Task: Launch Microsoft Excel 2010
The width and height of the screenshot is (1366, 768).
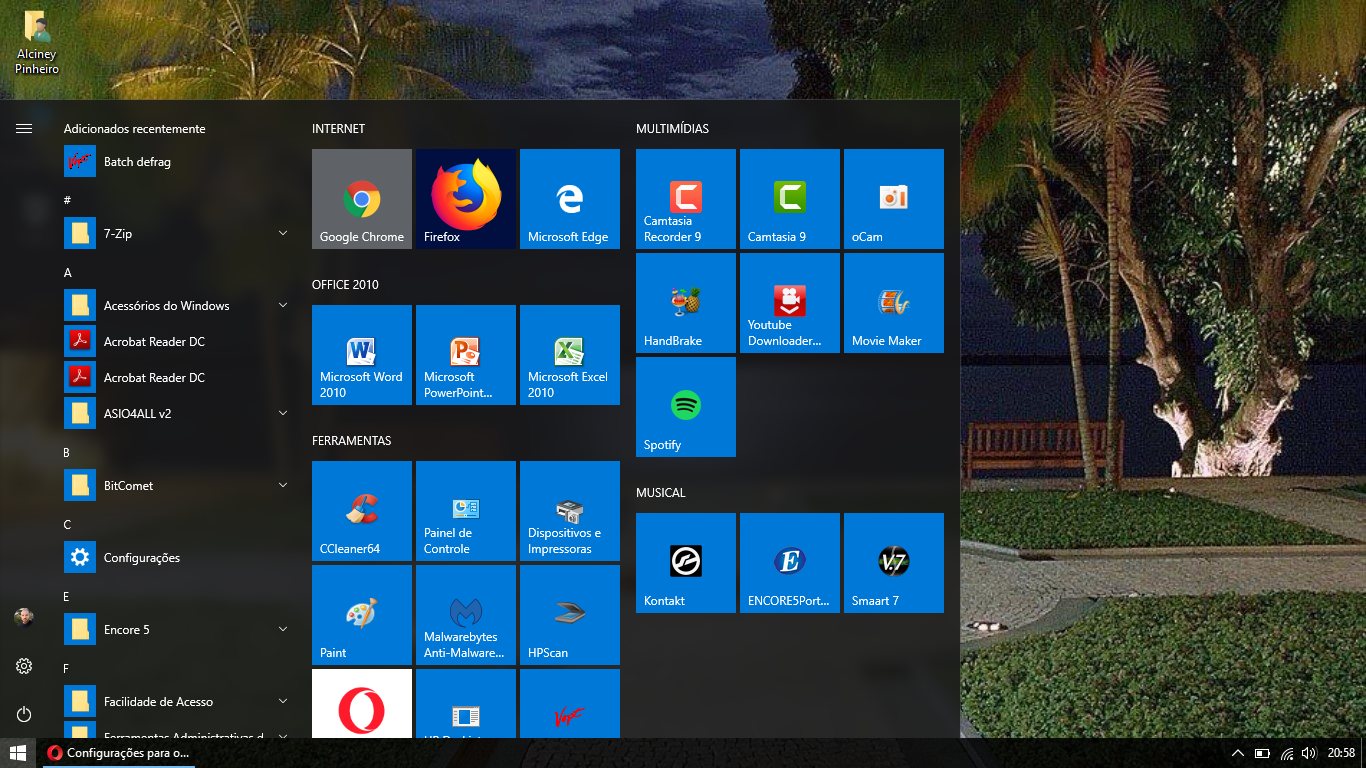Action: [570, 355]
